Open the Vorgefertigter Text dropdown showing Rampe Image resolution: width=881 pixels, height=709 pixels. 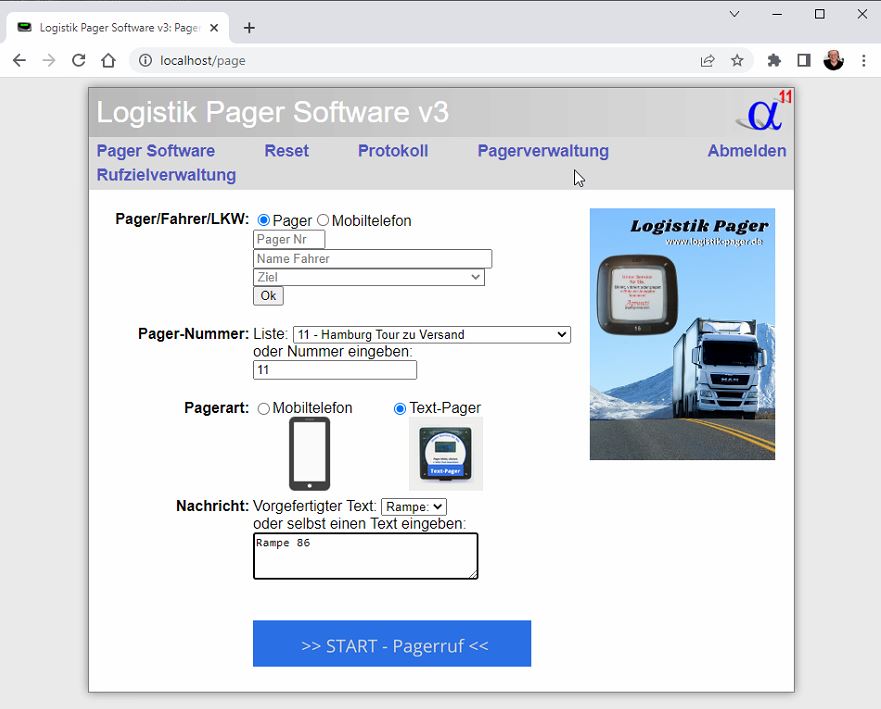pyautogui.click(x=413, y=506)
